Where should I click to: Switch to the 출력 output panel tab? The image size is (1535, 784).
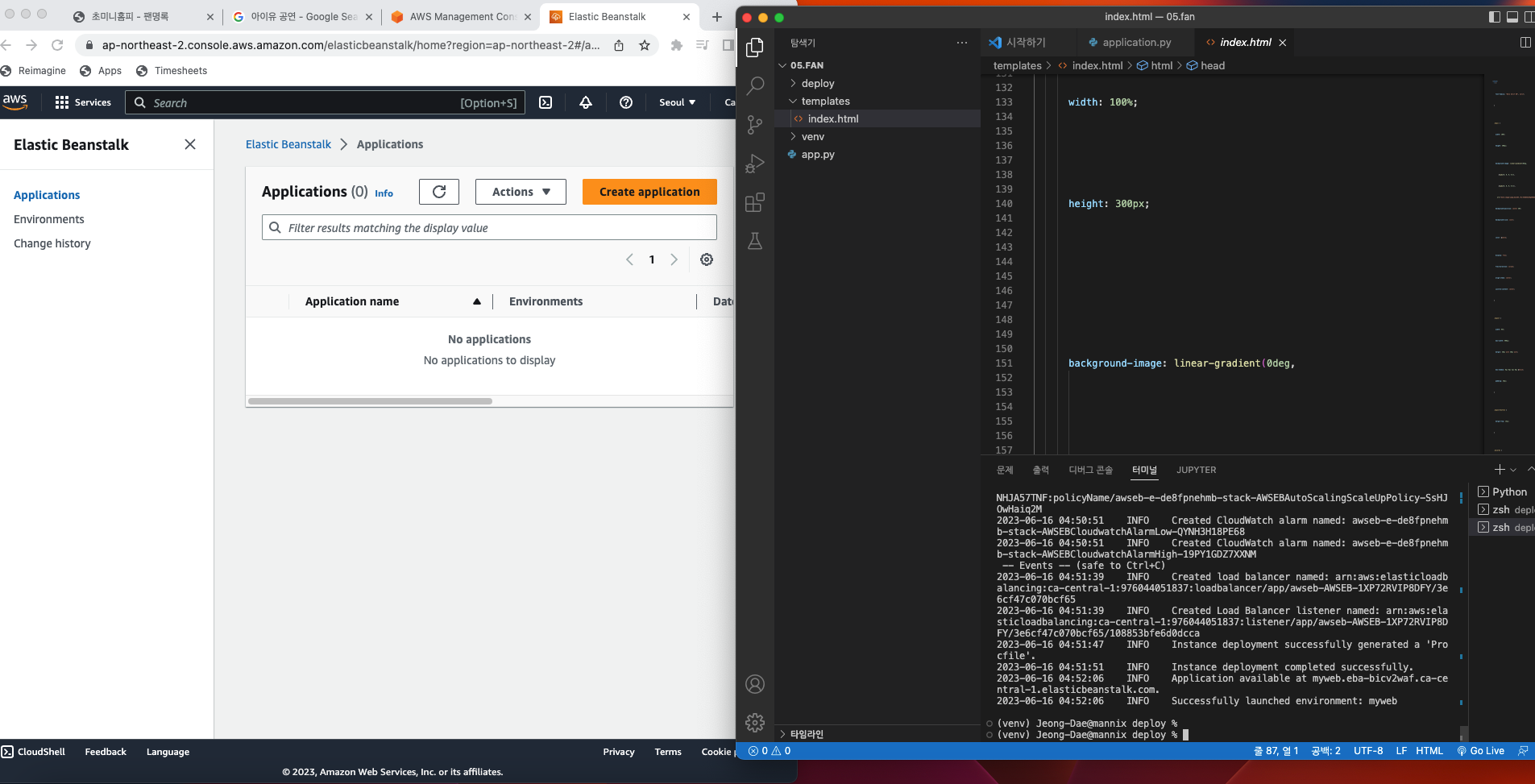click(1041, 470)
